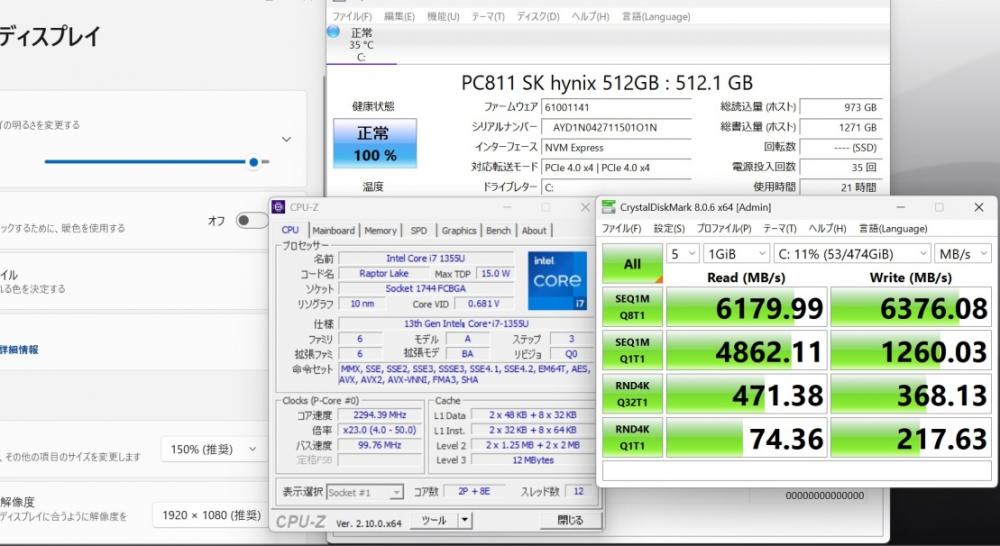This screenshot has width=1000, height=546.
Task: Open the Socket #1 selection dropdown in CPU-Z
Action: click(x=365, y=492)
